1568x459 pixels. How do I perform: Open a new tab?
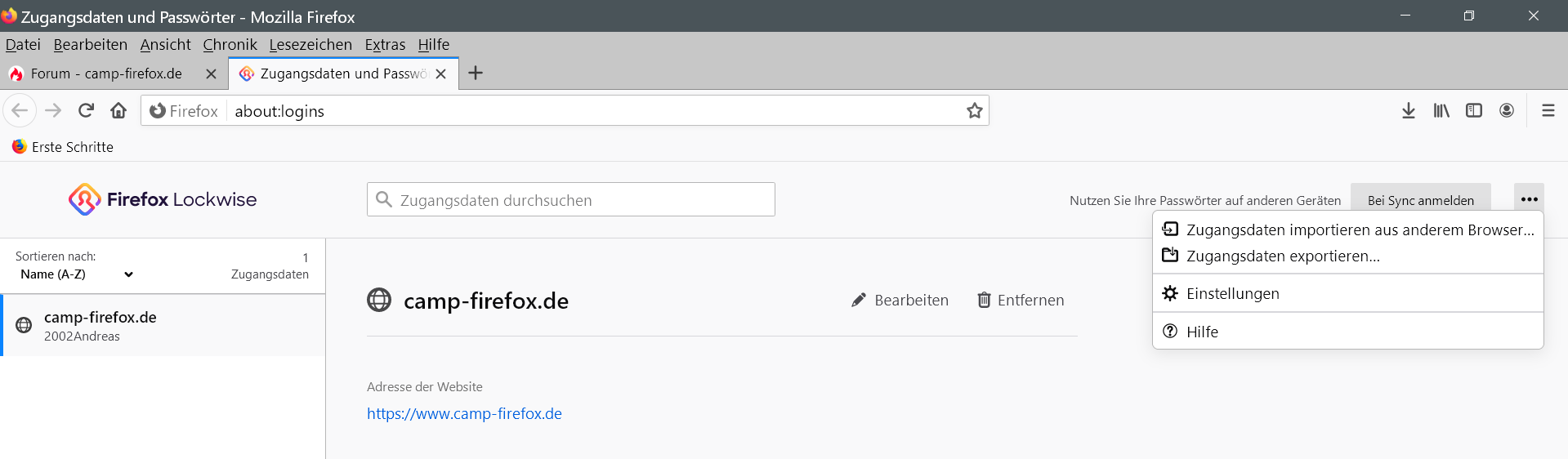pyautogui.click(x=476, y=74)
